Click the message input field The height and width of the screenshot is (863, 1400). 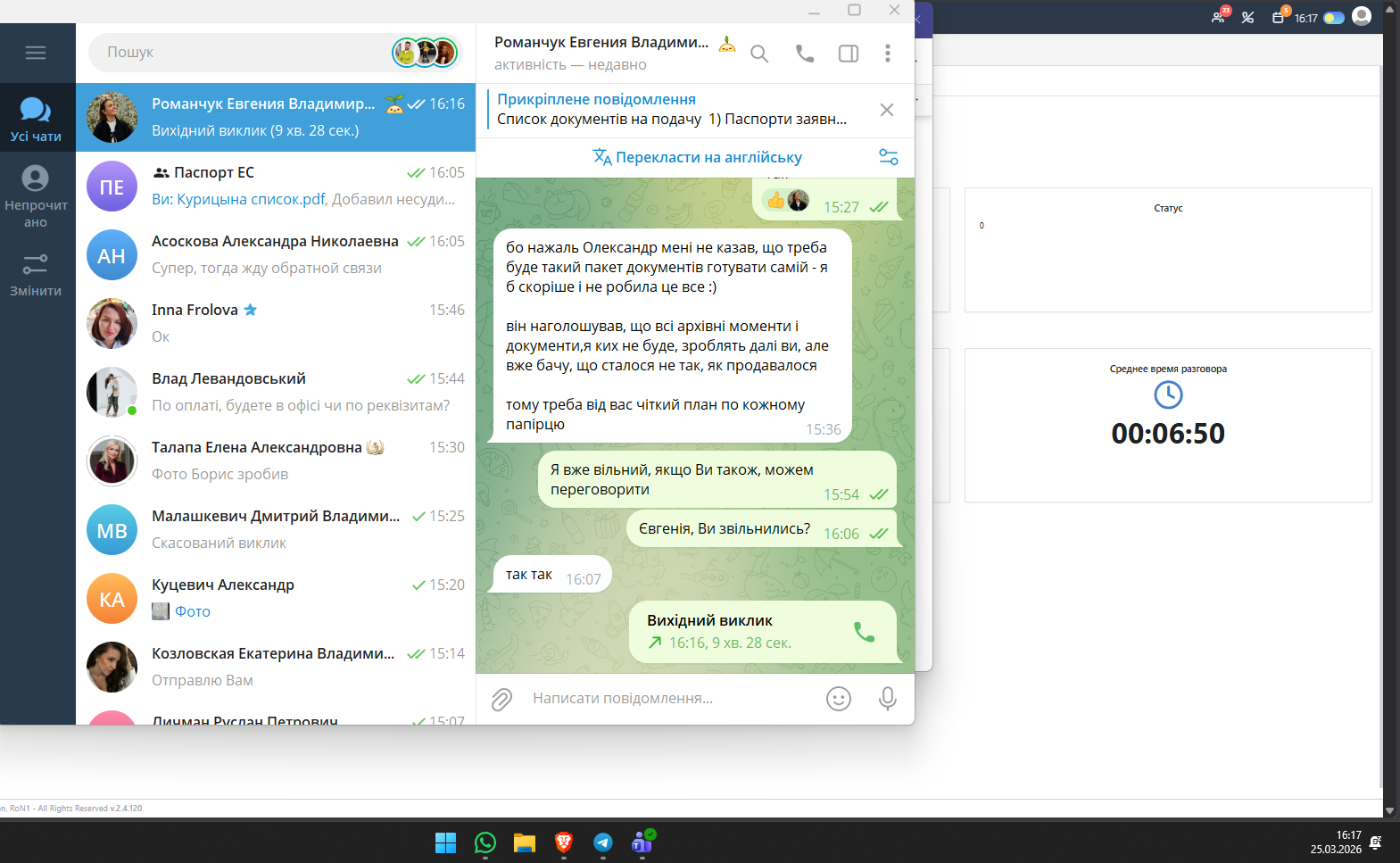(669, 699)
